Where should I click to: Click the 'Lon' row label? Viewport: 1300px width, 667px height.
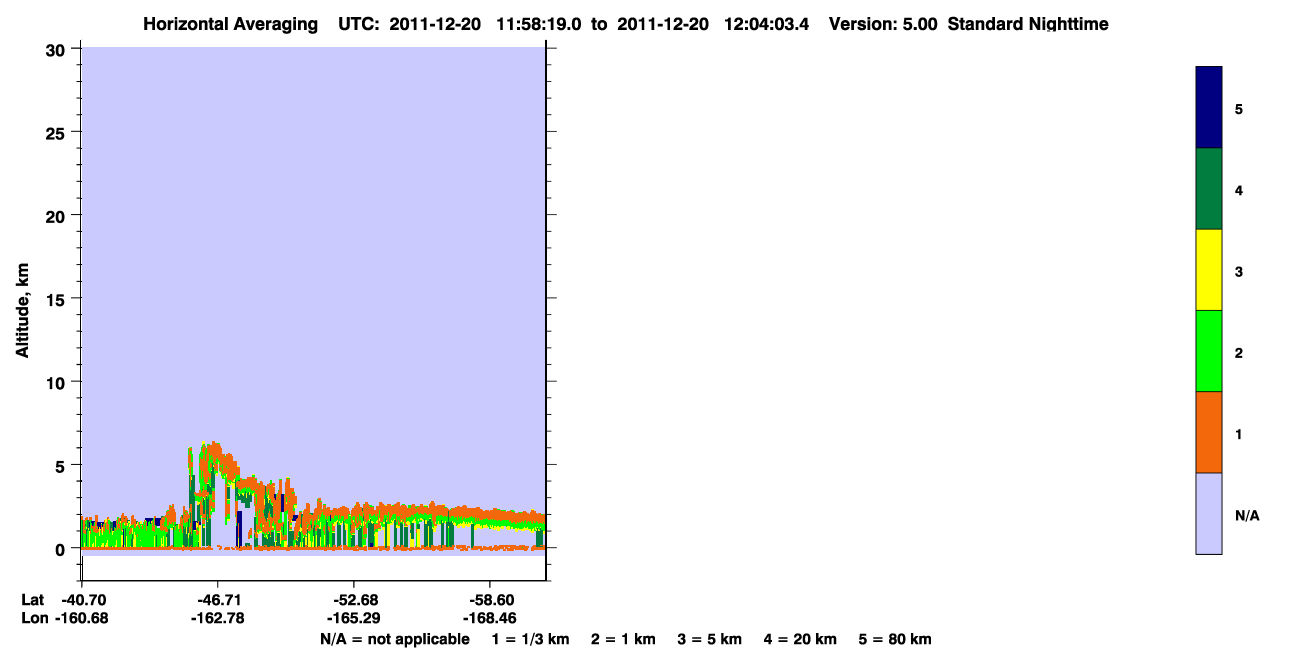click(x=33, y=618)
